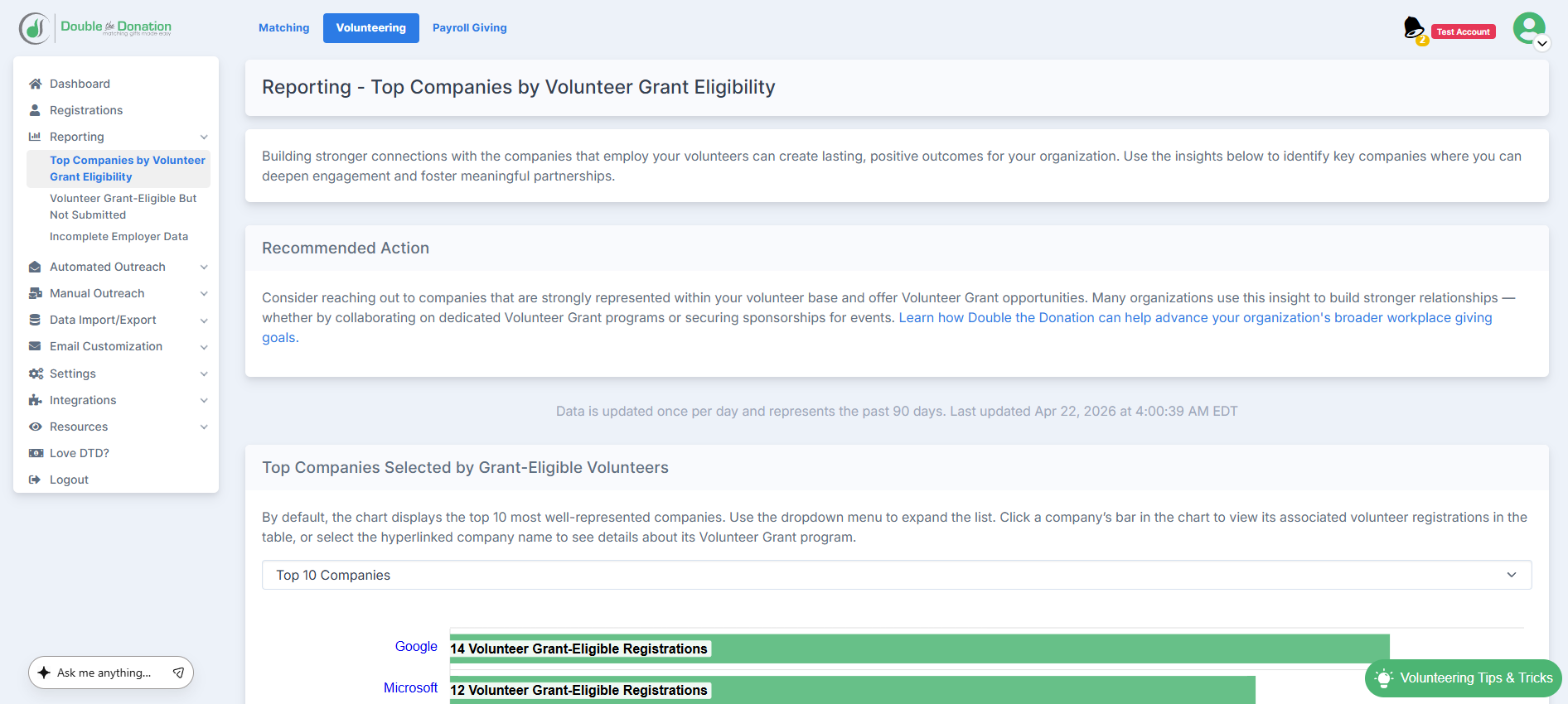Click the Love DTD? link
This screenshot has height=704, width=1568.
[80, 453]
